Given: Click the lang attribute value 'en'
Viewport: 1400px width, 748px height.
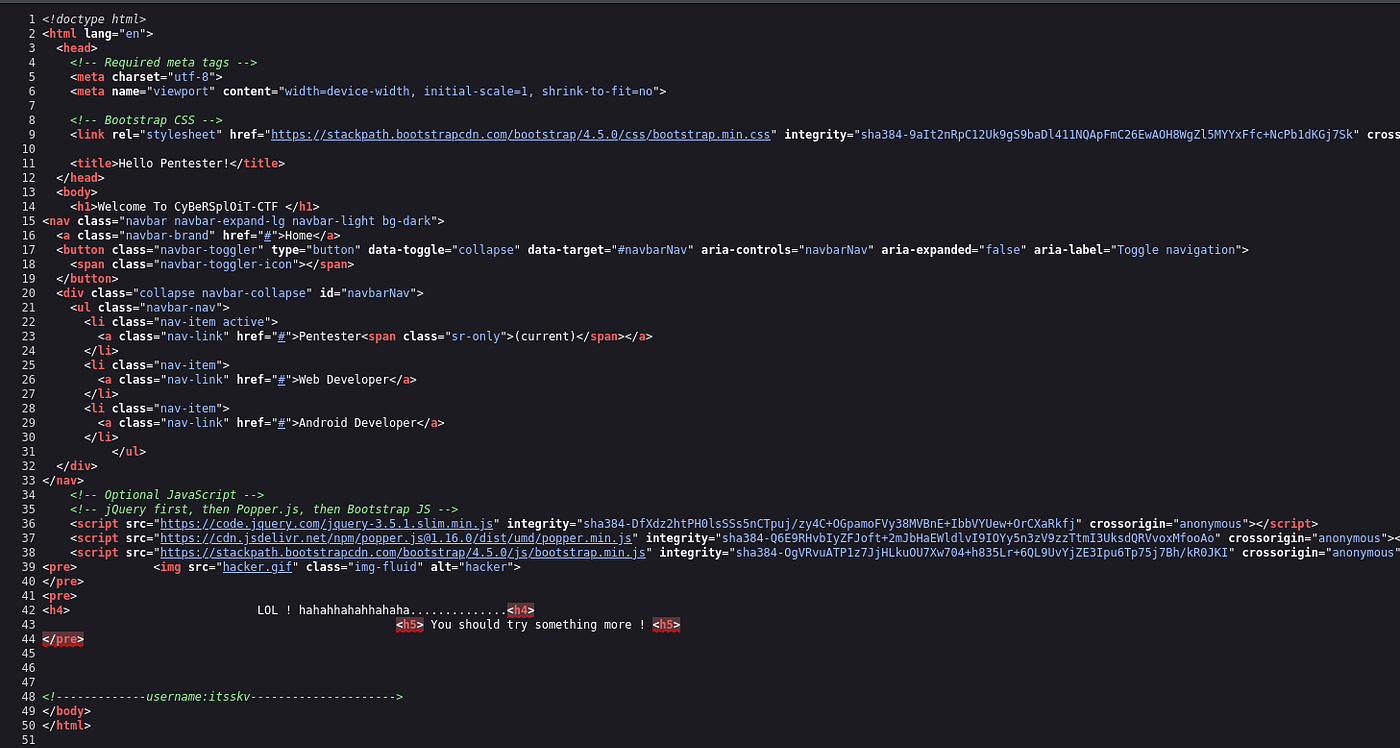Looking at the screenshot, I should point(132,33).
